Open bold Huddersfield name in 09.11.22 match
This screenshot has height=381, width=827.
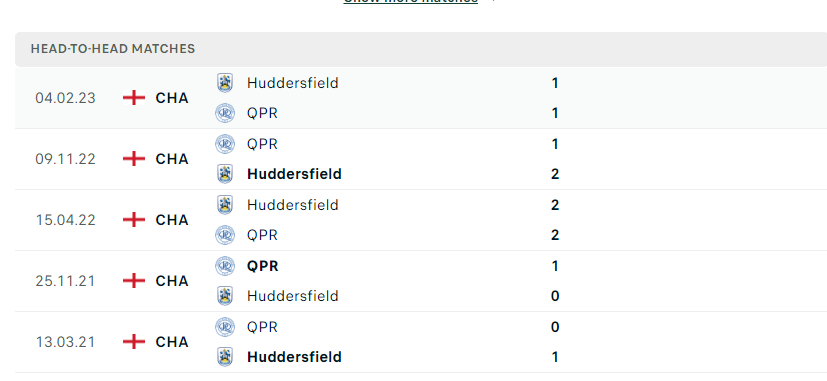pos(294,174)
